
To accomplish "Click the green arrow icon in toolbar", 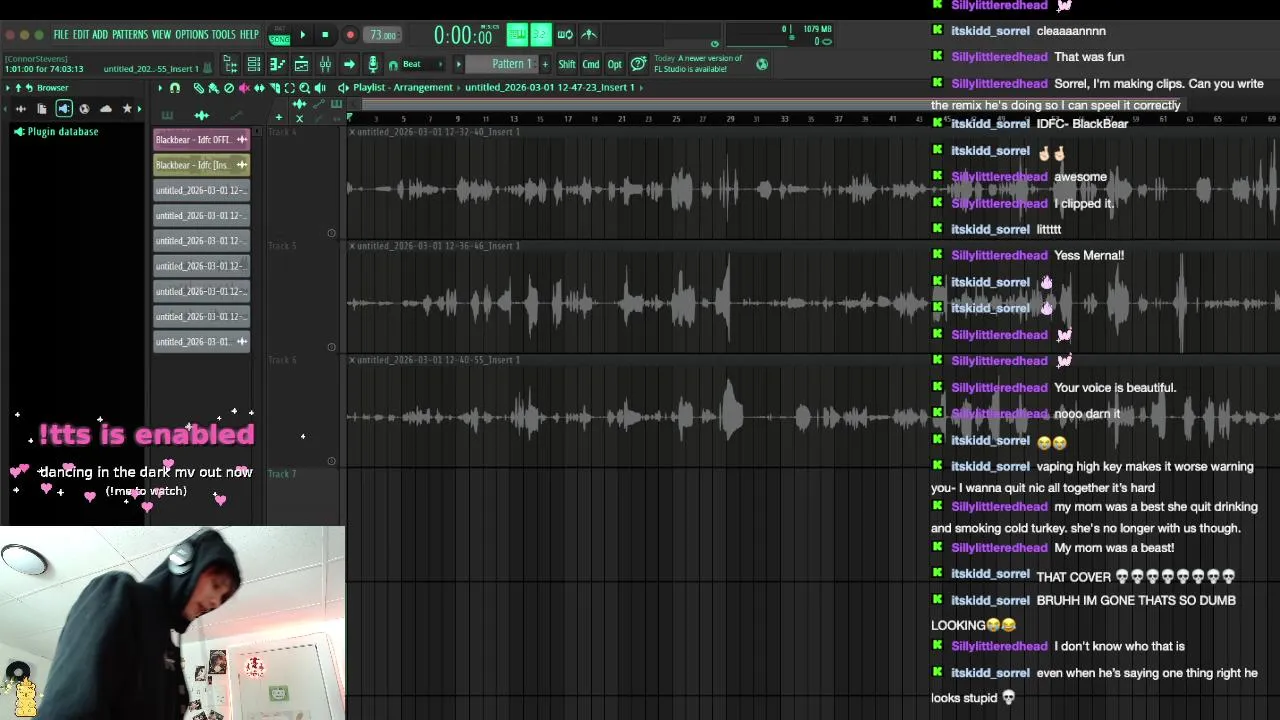I will (x=349, y=65).
